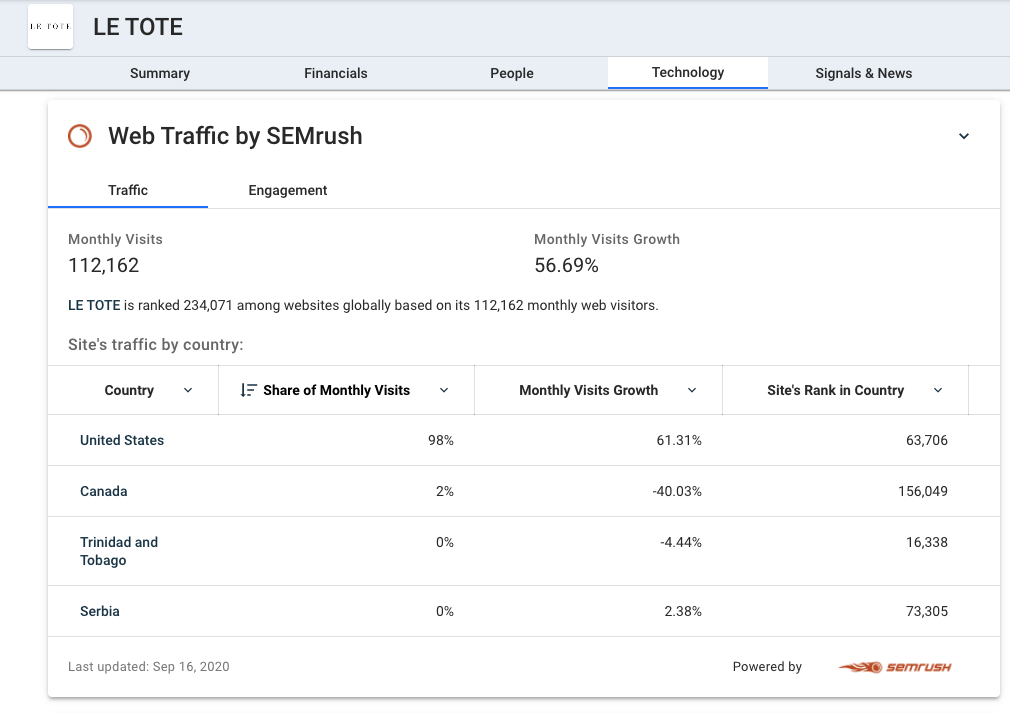Open the Signals & News tab
Viewport: 1010px width, 713px height.
(x=863, y=73)
